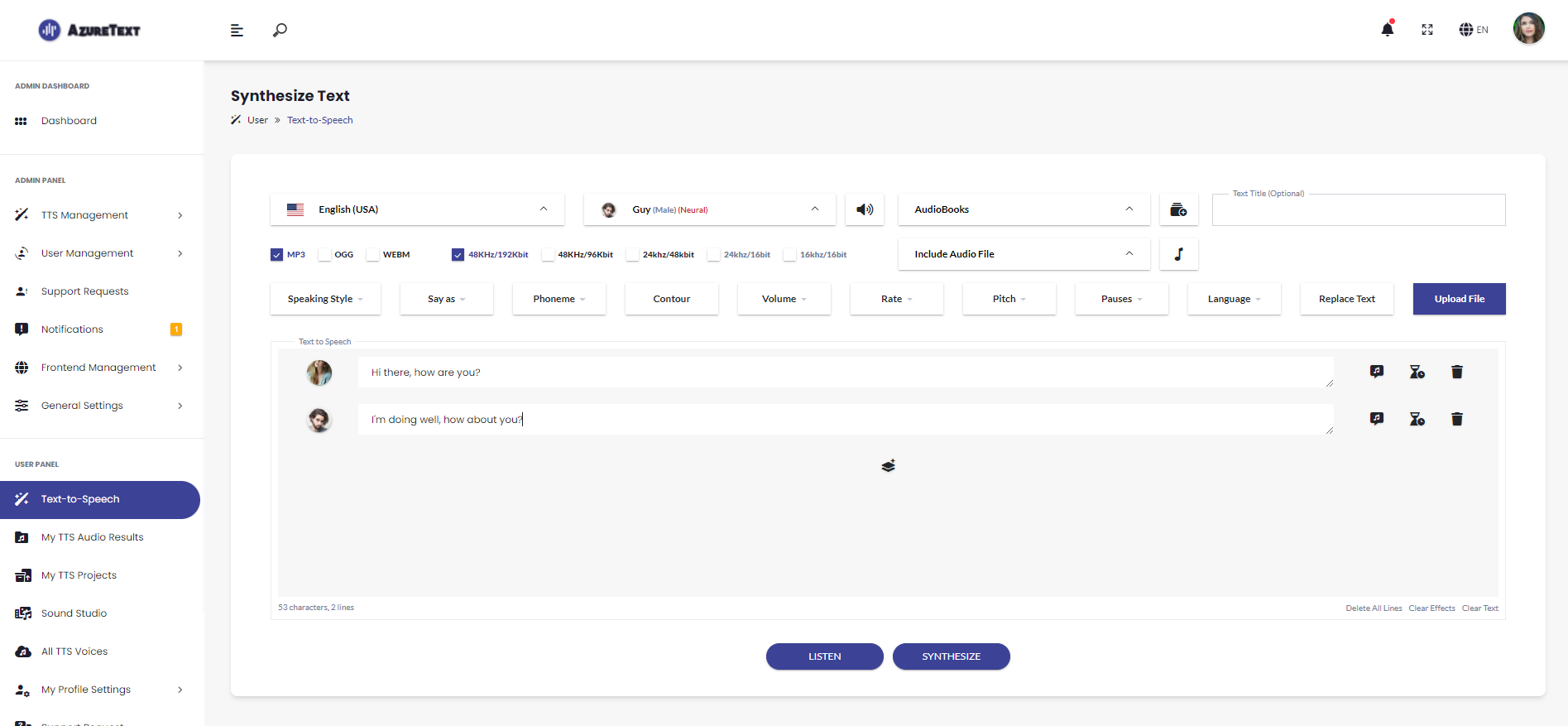Open the Volume dropdown
Image resolution: width=1568 pixels, height=726 pixels.
click(x=784, y=299)
